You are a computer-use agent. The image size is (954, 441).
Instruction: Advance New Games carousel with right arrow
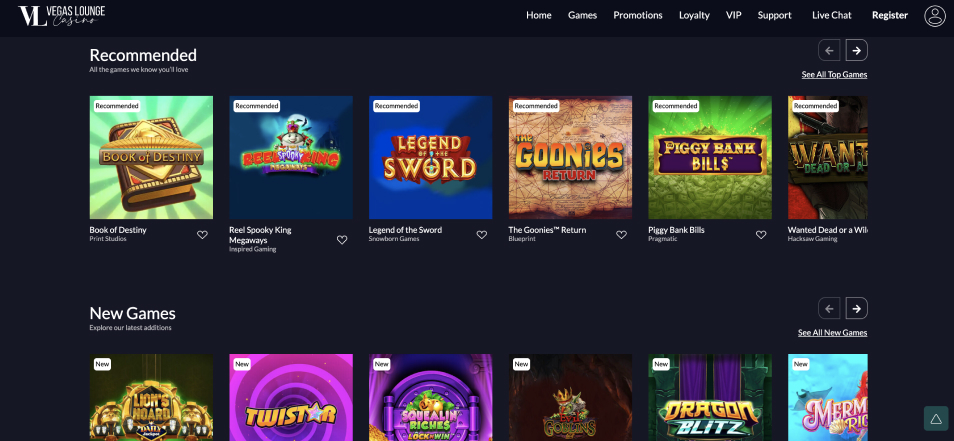pos(857,308)
